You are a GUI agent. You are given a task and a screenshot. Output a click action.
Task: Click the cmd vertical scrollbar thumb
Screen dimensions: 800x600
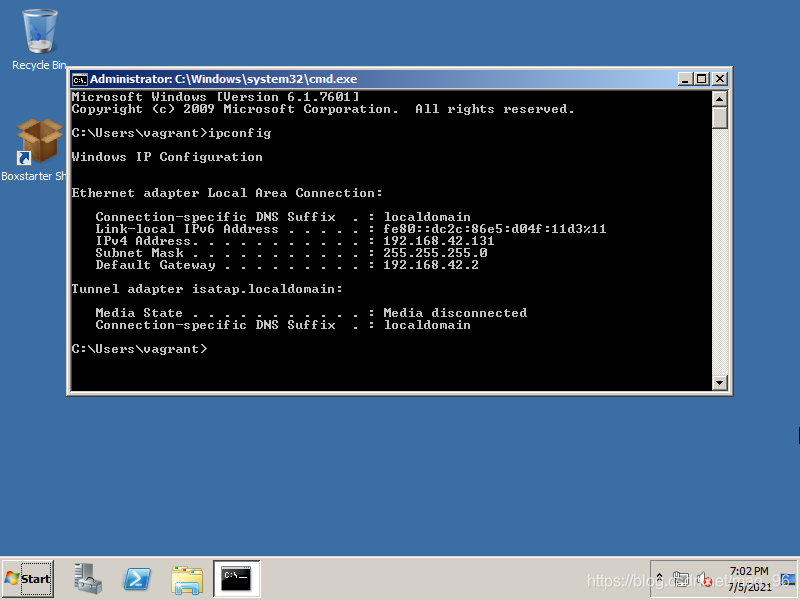(x=719, y=117)
